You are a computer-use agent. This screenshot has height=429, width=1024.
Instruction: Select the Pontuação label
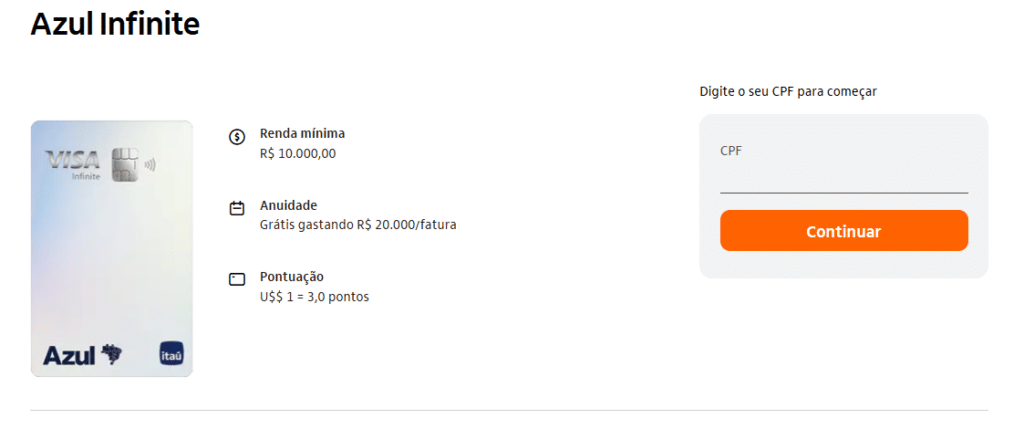click(x=292, y=276)
